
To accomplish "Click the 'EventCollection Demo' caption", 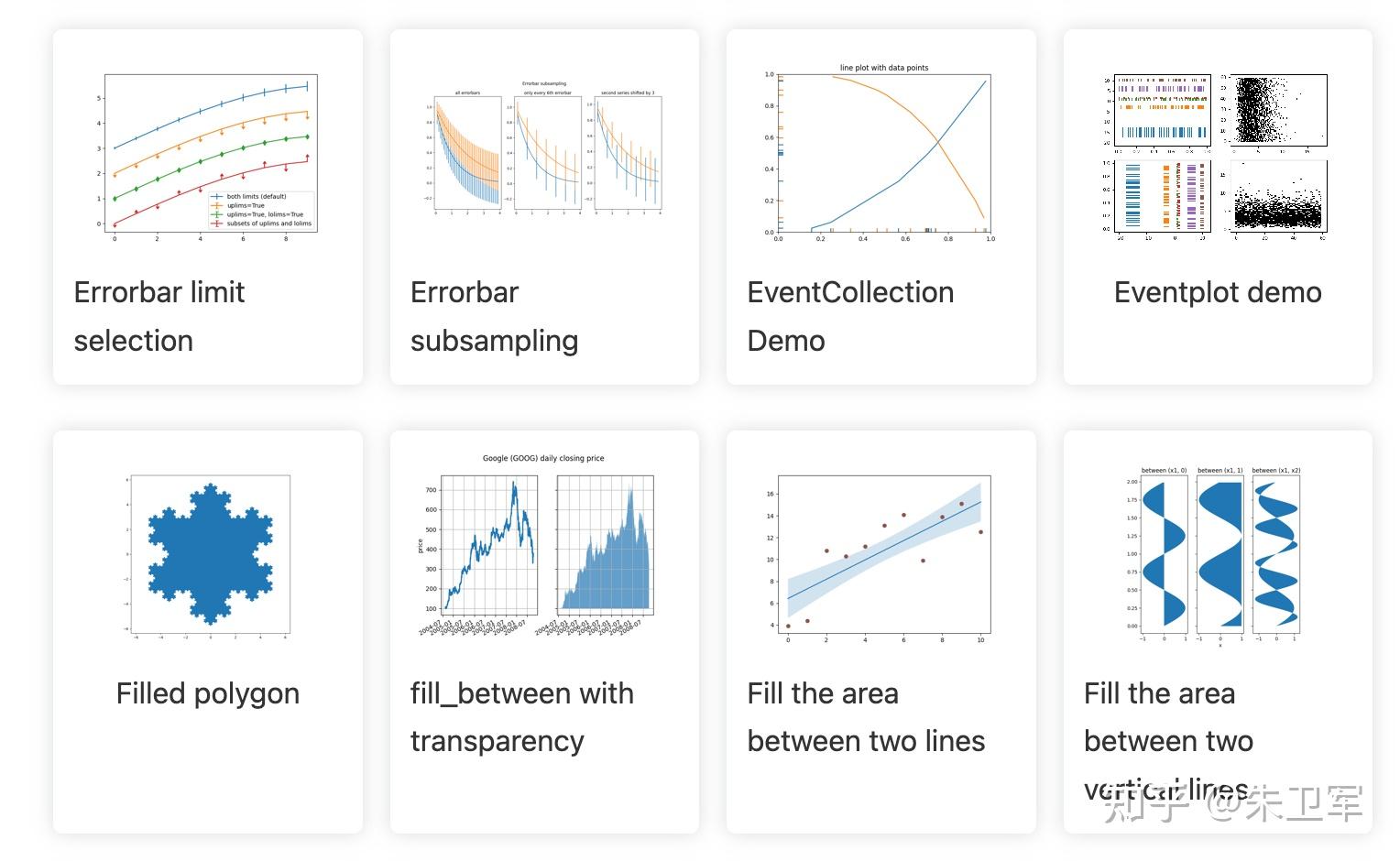I will (850, 316).
